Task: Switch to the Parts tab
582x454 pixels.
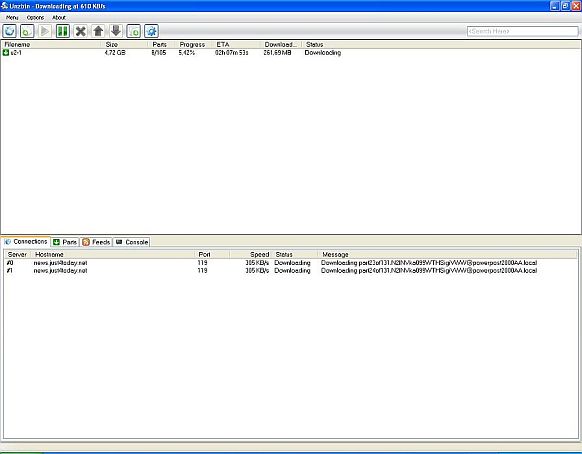Action: [x=65, y=242]
